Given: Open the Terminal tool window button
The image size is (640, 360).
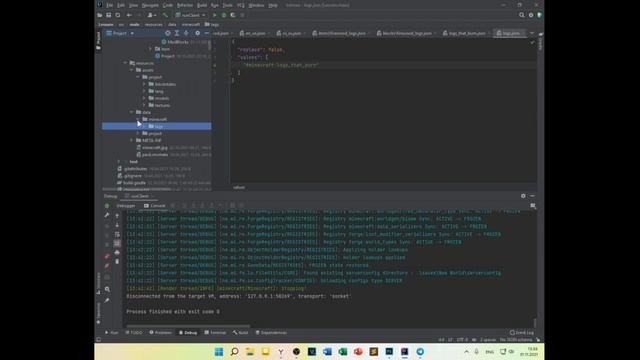Looking at the screenshot, I should [x=215, y=333].
